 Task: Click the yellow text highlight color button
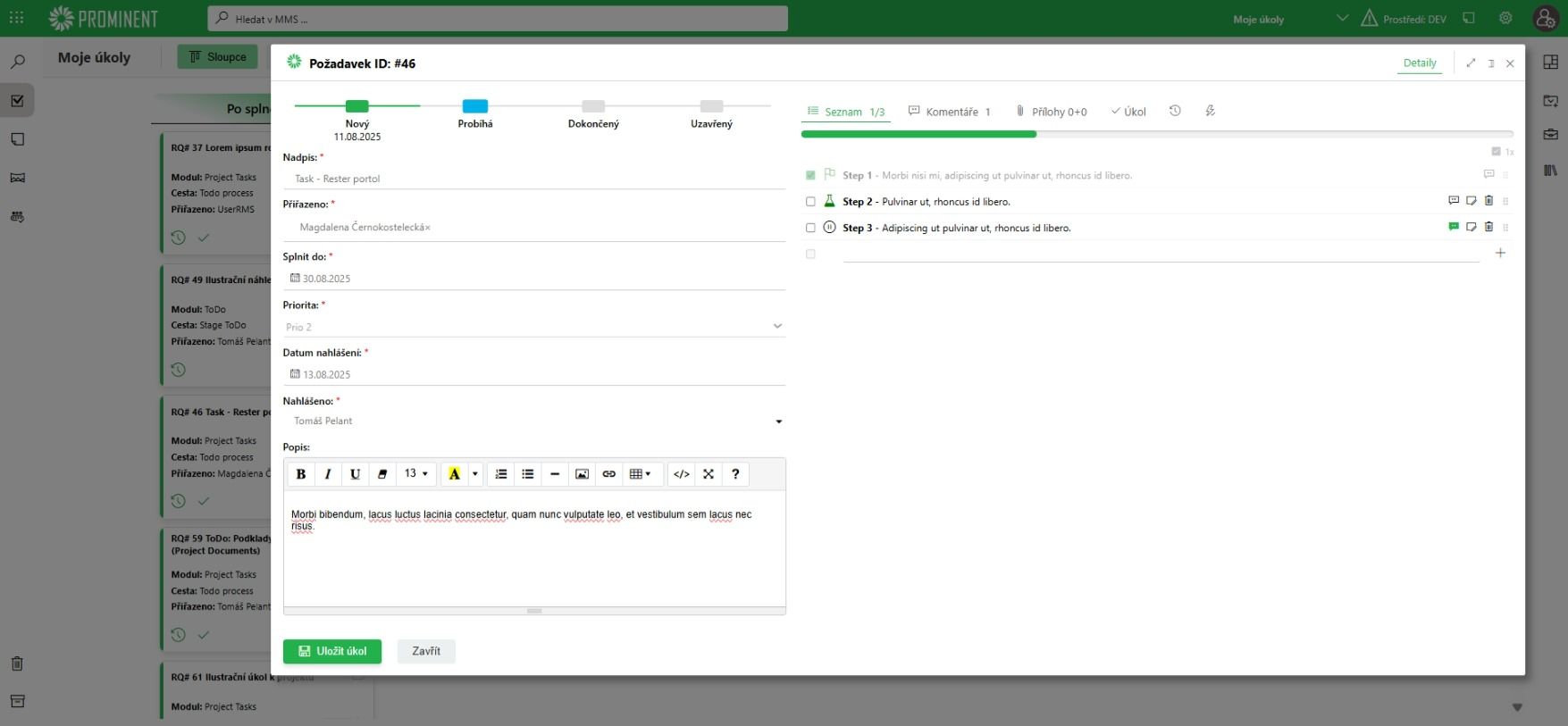coord(454,474)
